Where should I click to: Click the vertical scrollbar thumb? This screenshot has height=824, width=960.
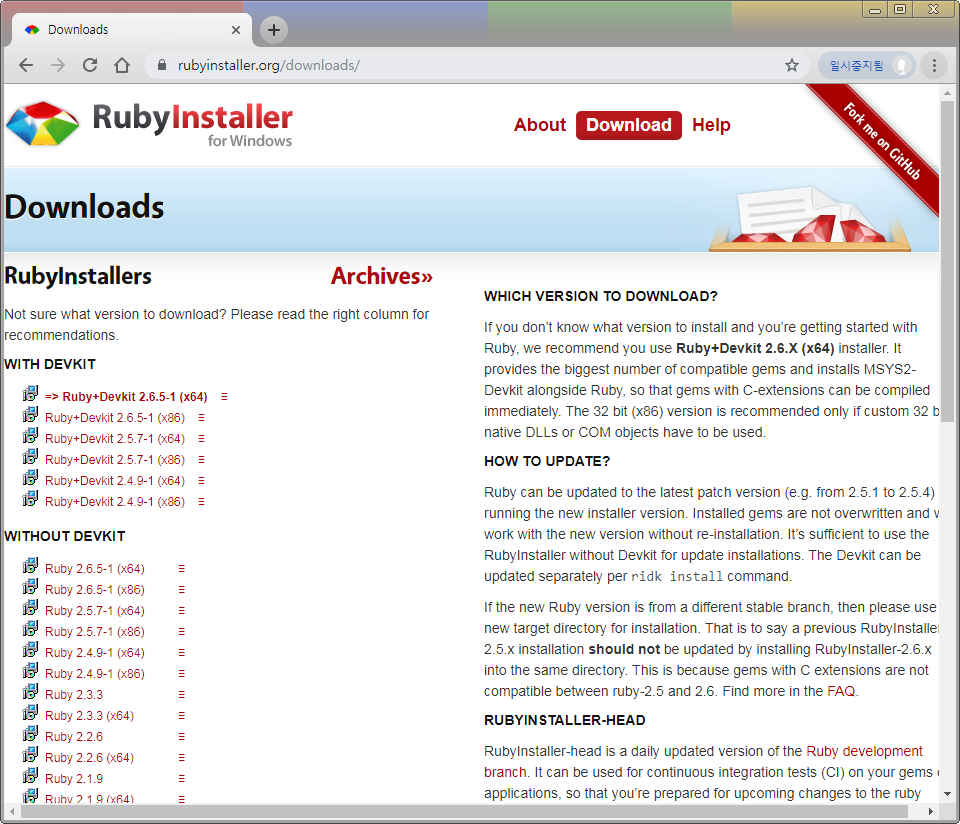click(947, 262)
